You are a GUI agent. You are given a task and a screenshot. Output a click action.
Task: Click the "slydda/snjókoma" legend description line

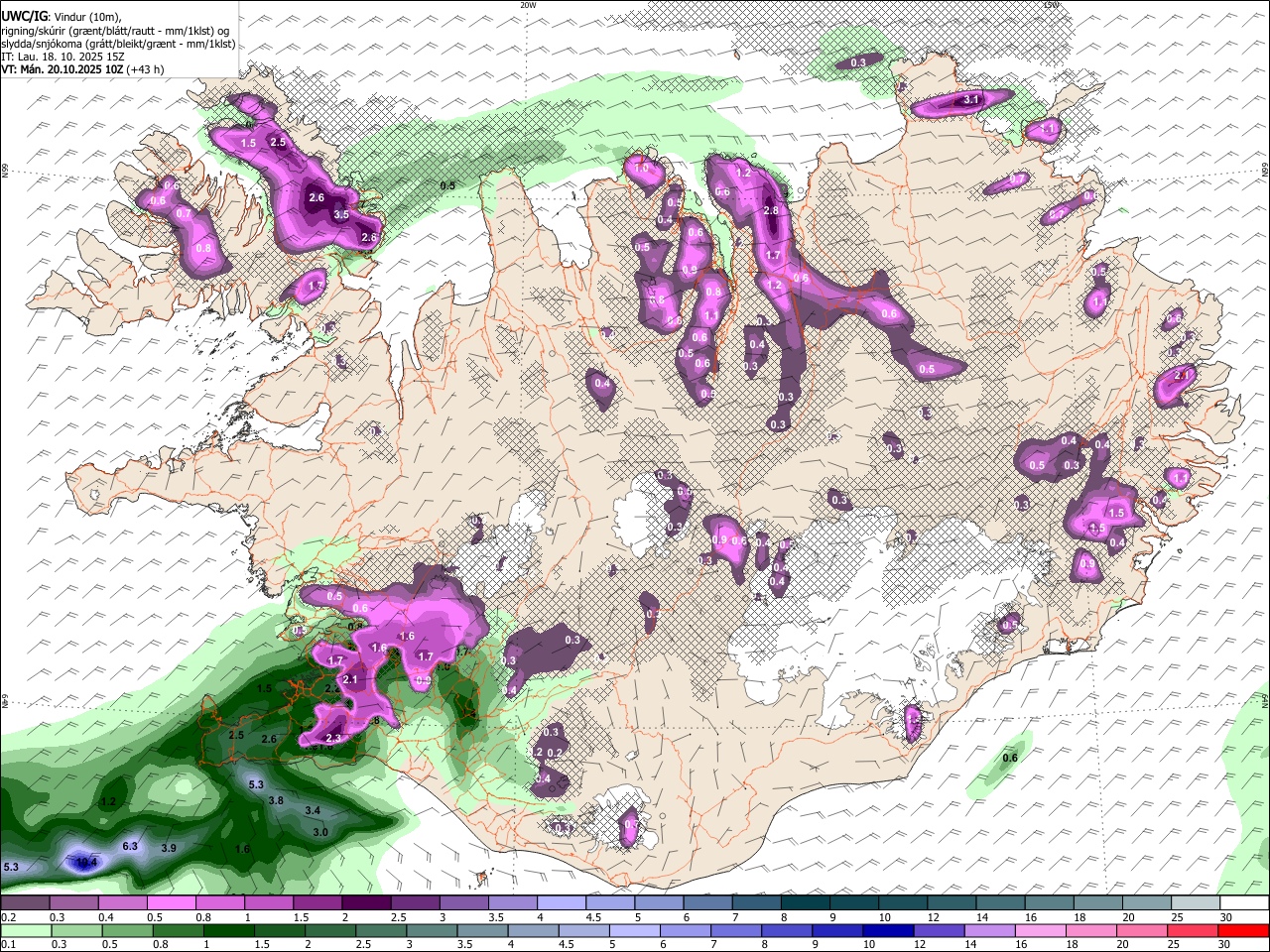tap(118, 45)
